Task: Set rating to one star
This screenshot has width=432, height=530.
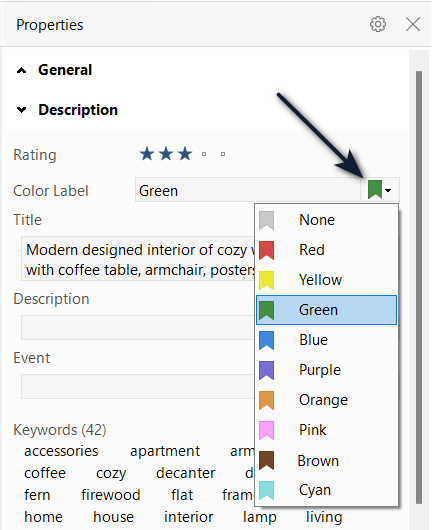Action: pyautogui.click(x=147, y=154)
